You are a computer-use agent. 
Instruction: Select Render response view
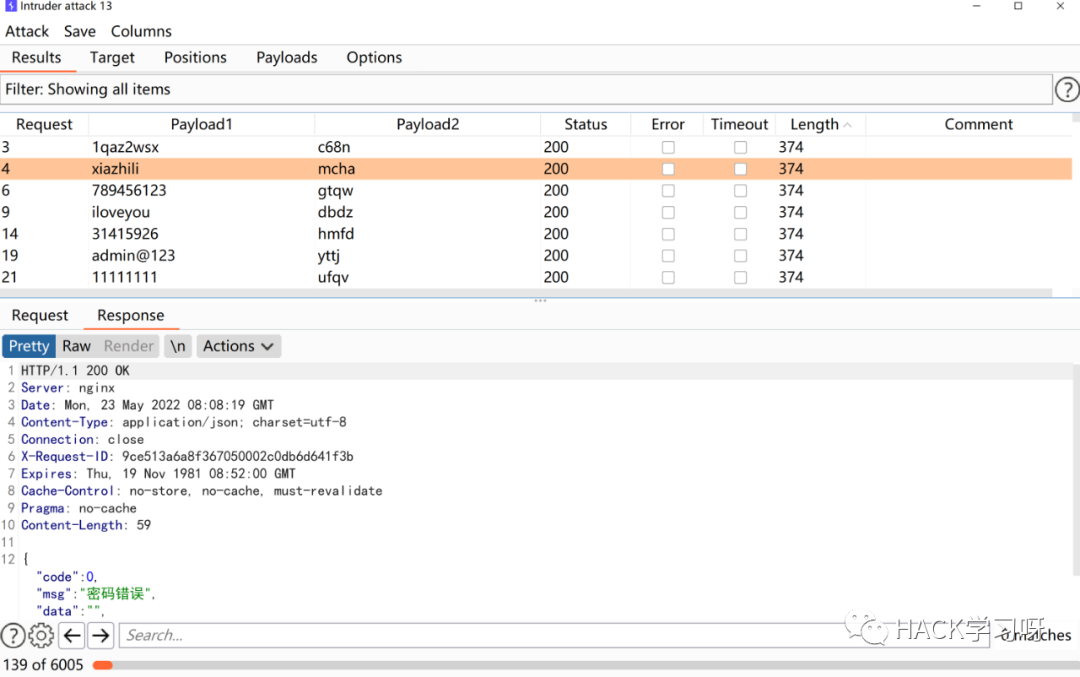click(x=129, y=346)
